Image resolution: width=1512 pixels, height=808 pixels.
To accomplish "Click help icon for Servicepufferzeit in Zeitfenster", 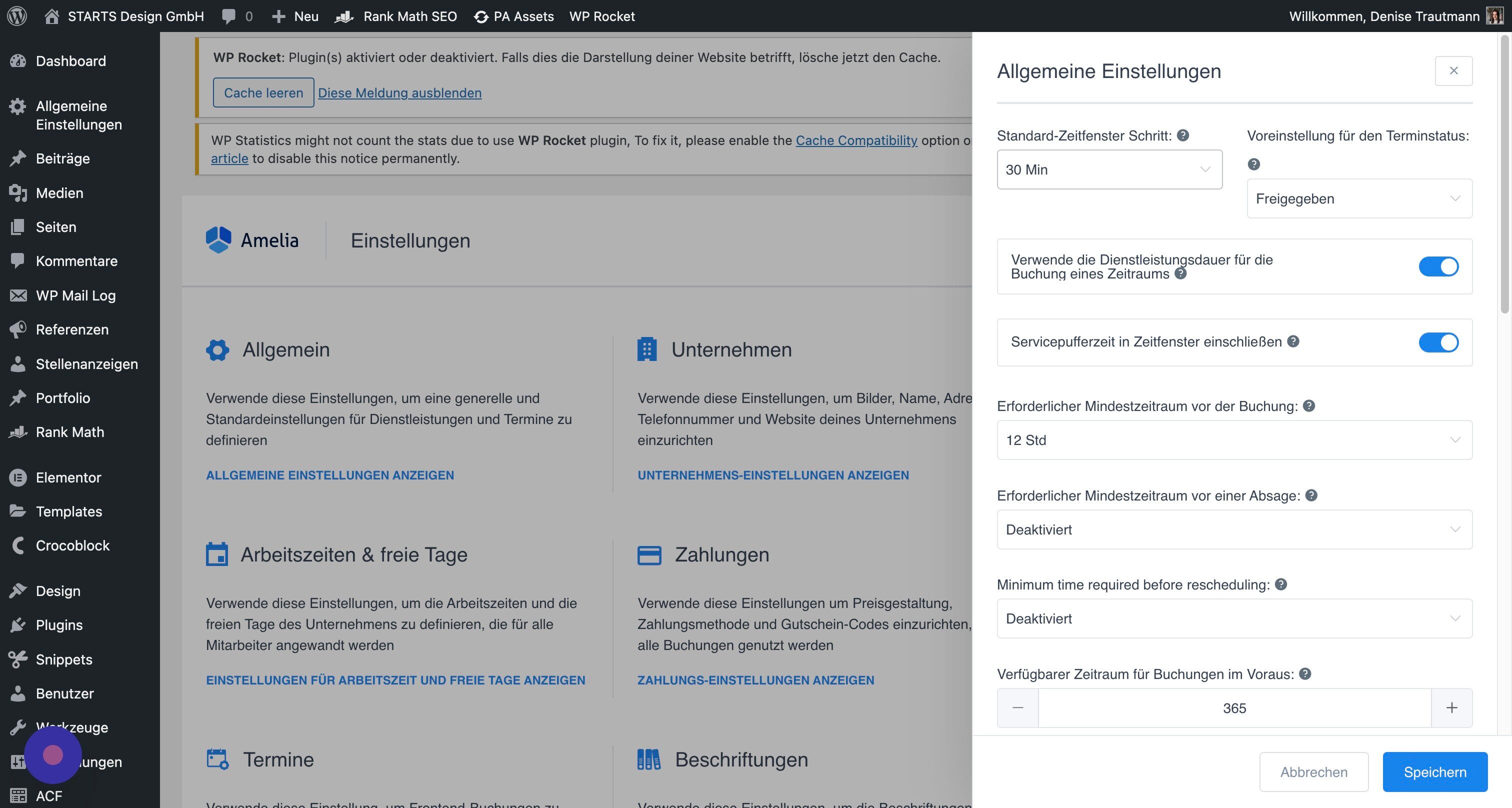I will 1293,341.
